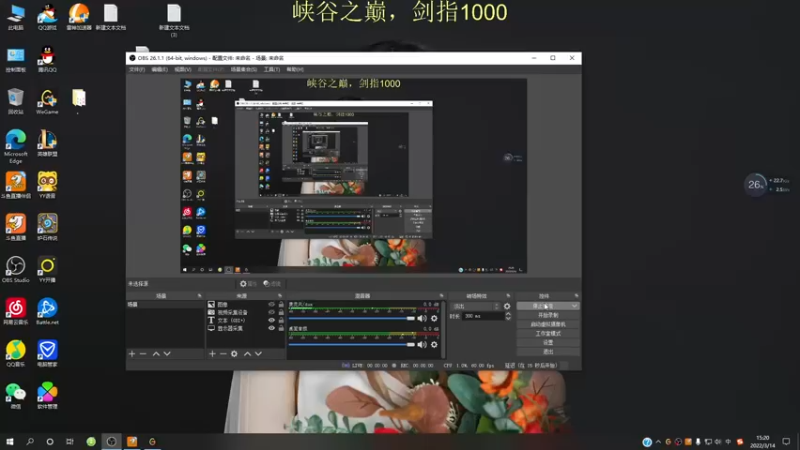This screenshot has width=800, height=450.
Task: Move scene down in Scenes panel
Action: (167, 354)
